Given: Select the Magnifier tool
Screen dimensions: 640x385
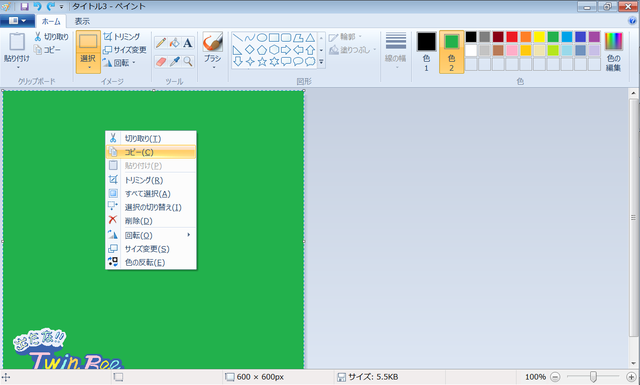Looking at the screenshot, I should coord(188,61).
